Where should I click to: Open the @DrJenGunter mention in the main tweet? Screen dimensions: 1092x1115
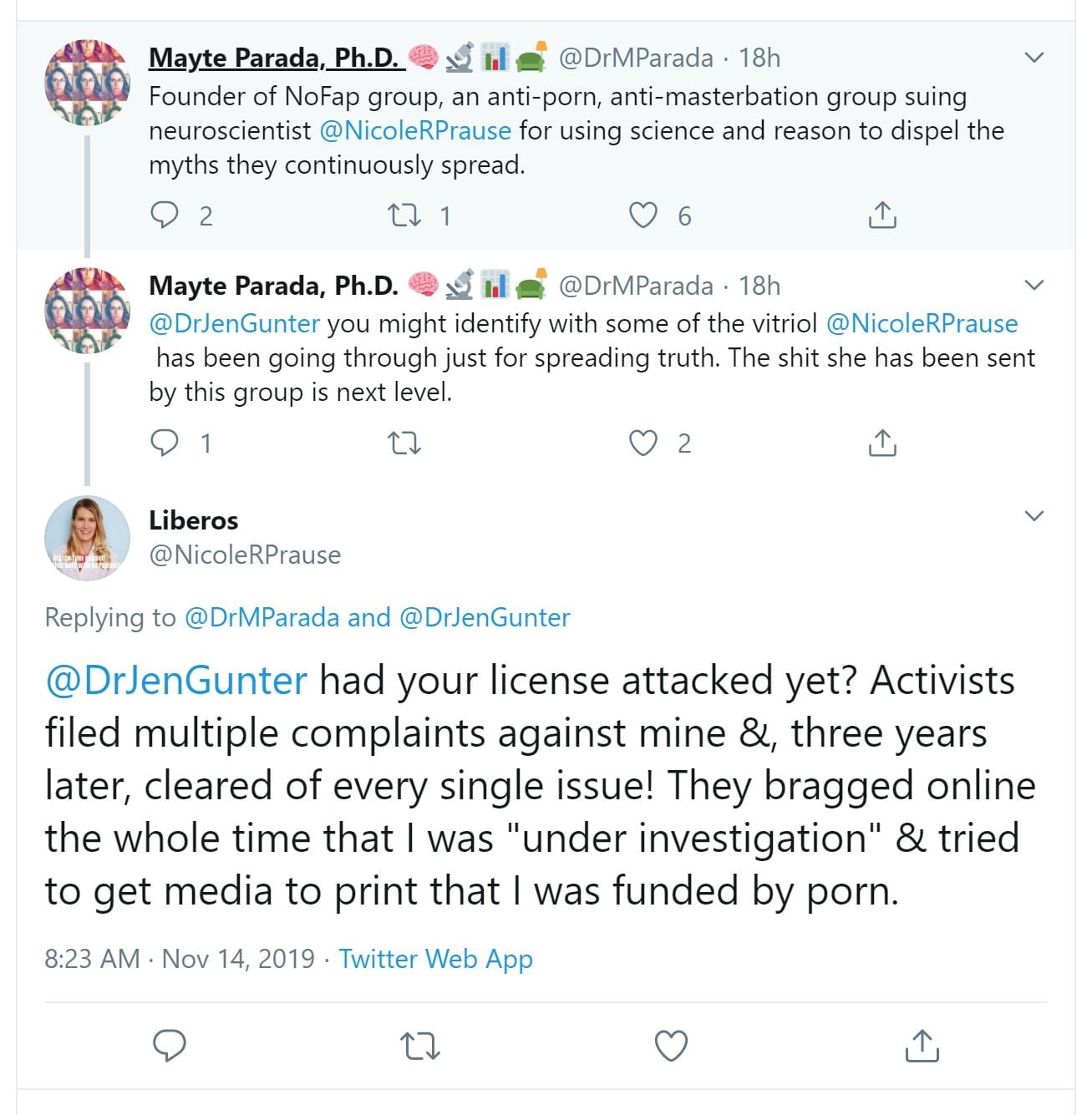point(176,681)
